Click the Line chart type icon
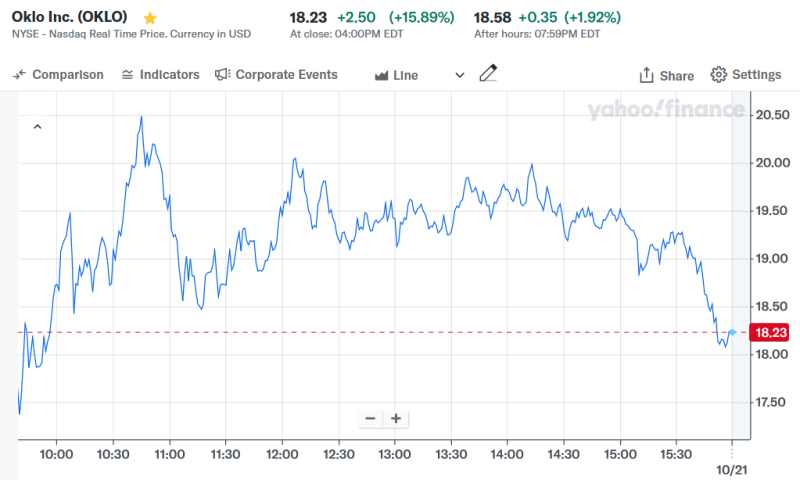800x480 pixels. [x=381, y=75]
